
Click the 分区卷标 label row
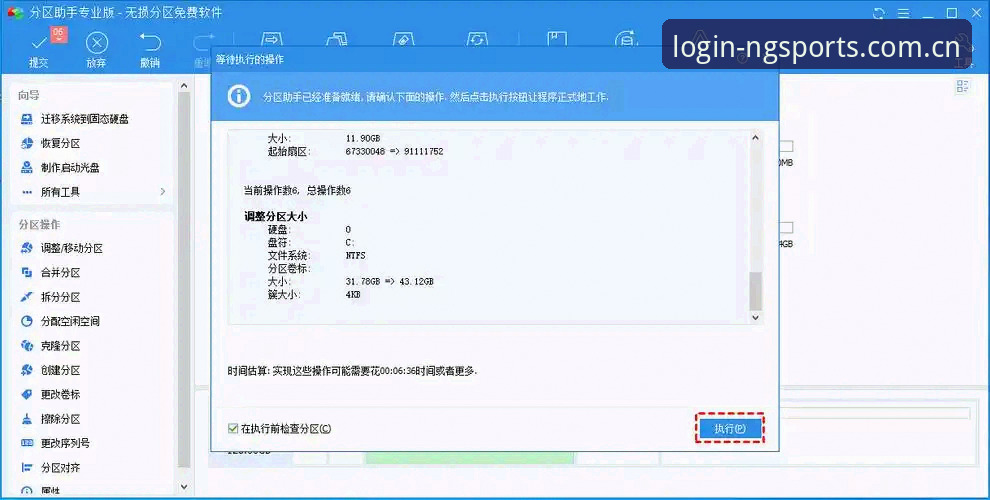(289, 269)
